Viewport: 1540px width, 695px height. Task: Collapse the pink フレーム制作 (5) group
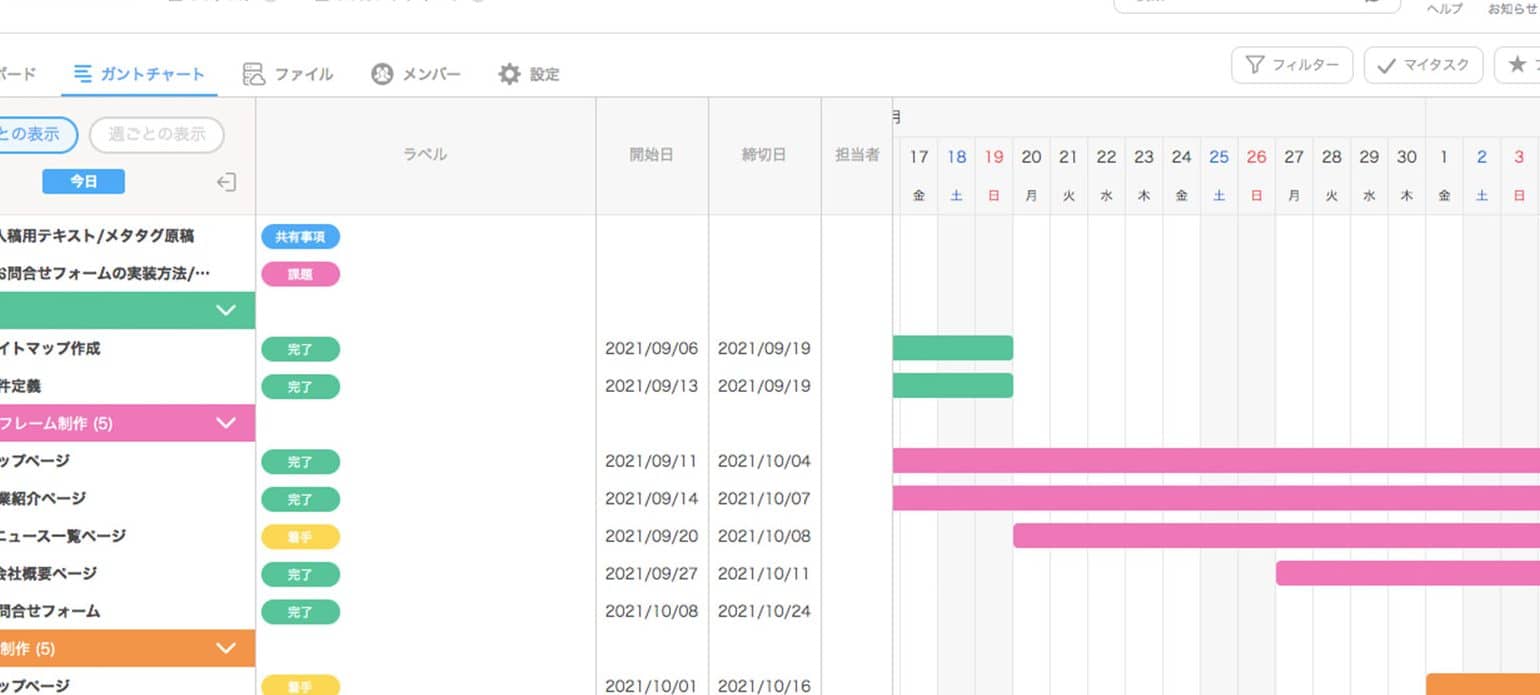point(227,423)
